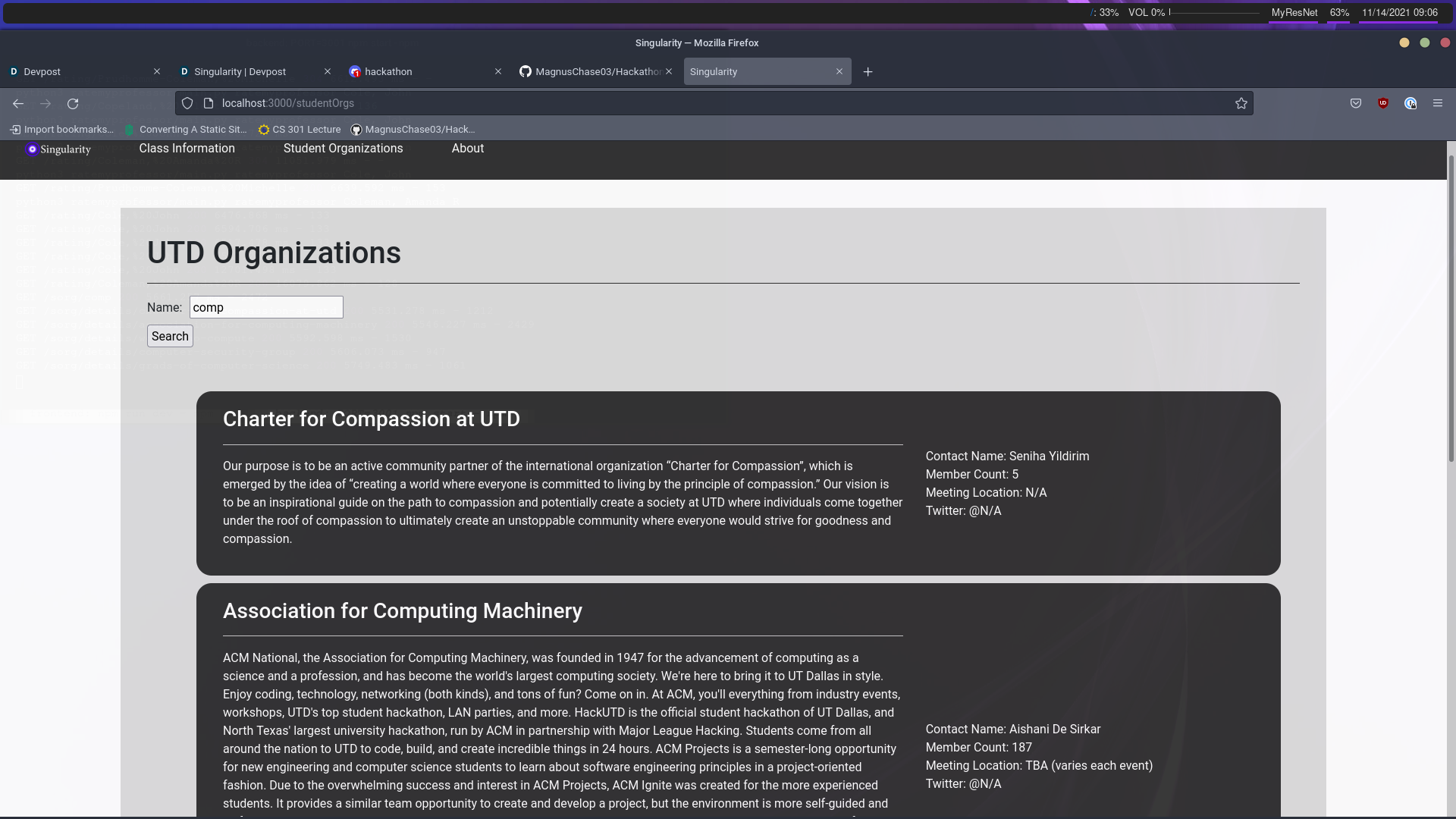Screen dimensions: 1456x819
Task: Click the Singularity logo in navbar
Action: [x=58, y=149]
